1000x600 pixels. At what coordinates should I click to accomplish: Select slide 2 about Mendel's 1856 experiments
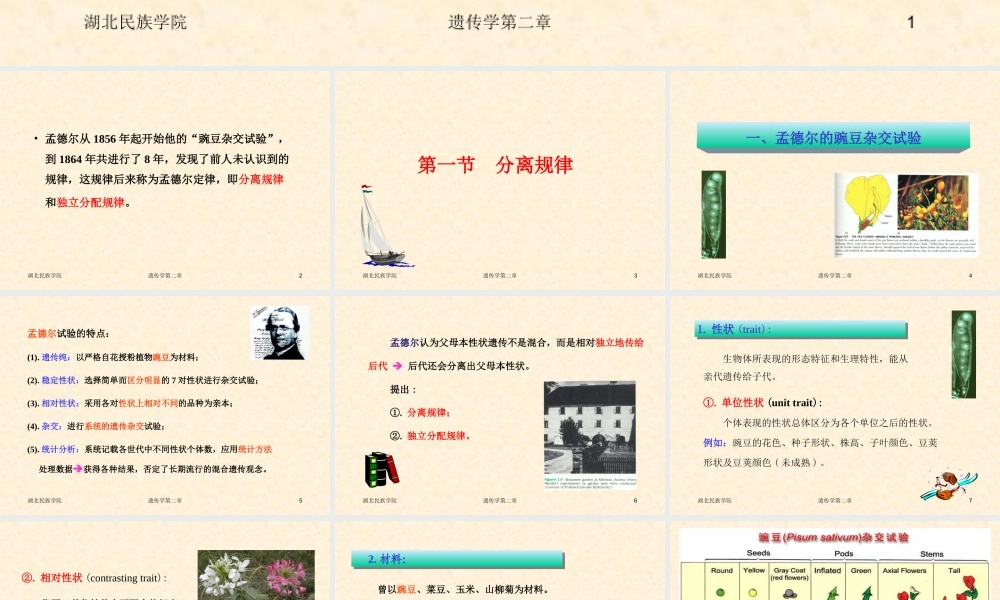click(165, 180)
